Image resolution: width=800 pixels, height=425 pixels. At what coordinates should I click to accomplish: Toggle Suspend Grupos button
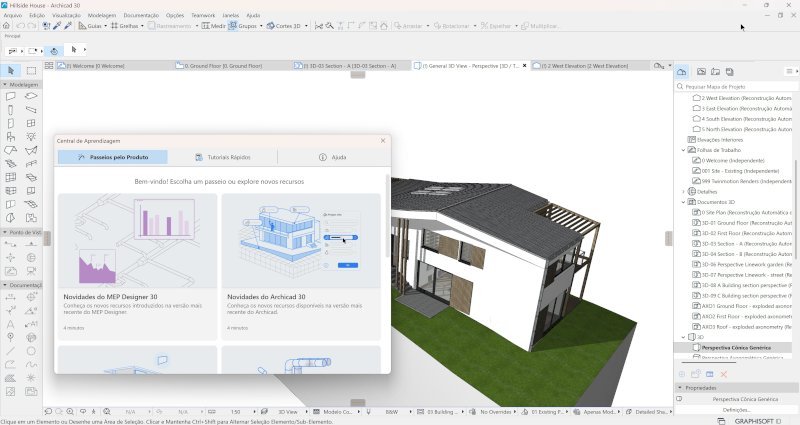click(x=242, y=26)
